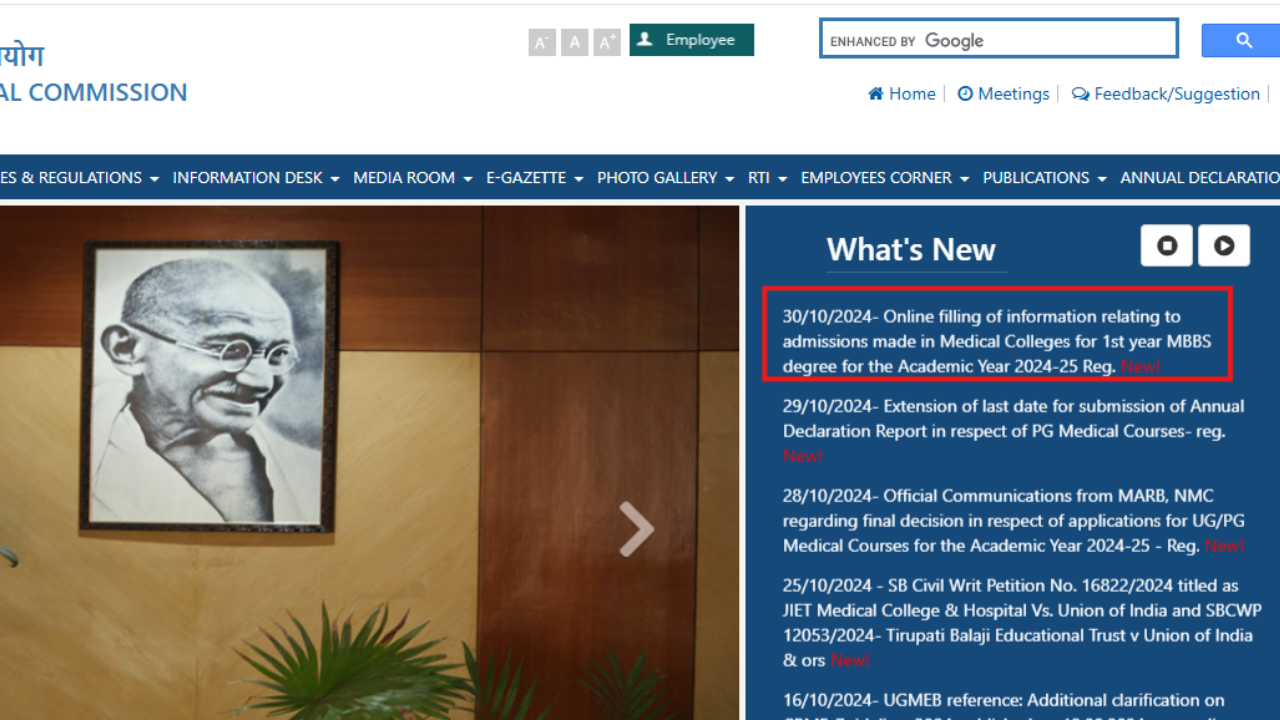This screenshot has height=720, width=1280.
Task: Open the RTI menu
Action: (767, 178)
